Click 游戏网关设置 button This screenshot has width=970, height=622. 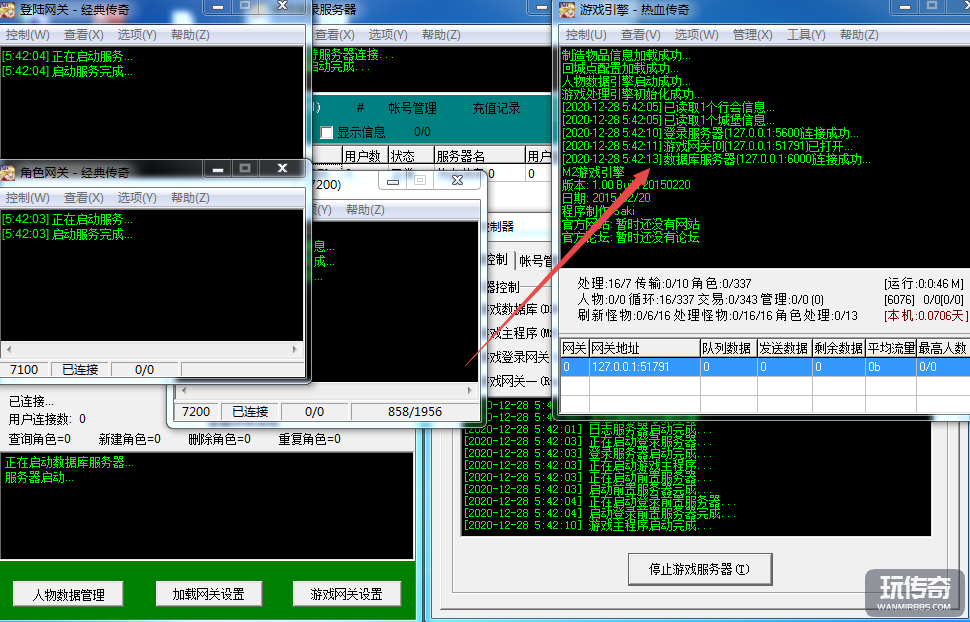[x=346, y=595]
